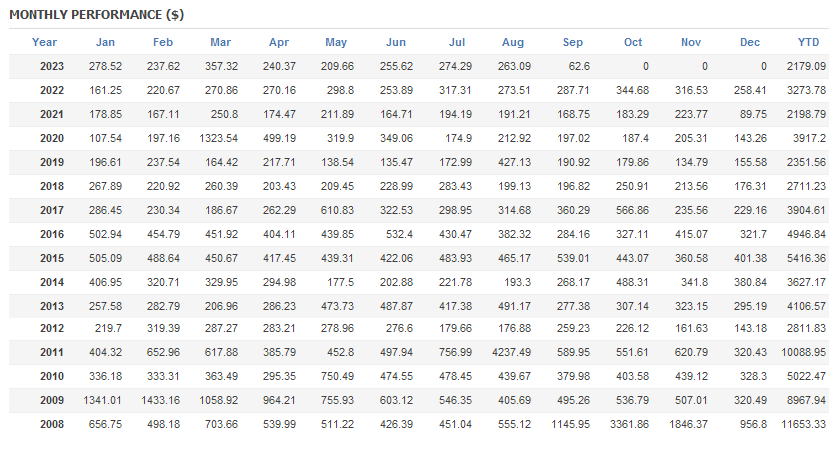This screenshot has height=458, width=839.
Task: Click the Year column header
Action: coord(44,42)
